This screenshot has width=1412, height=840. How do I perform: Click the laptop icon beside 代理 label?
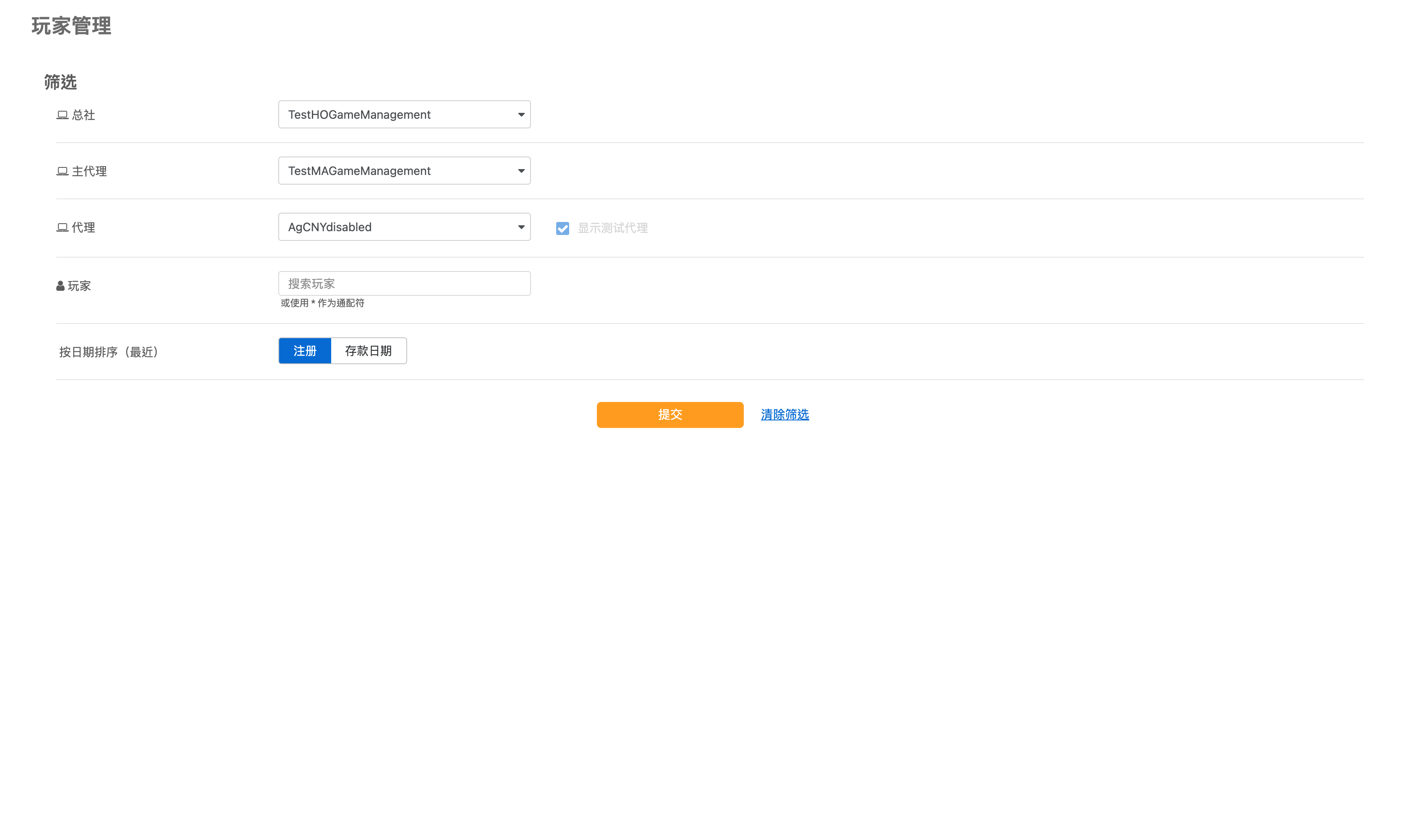[62, 227]
